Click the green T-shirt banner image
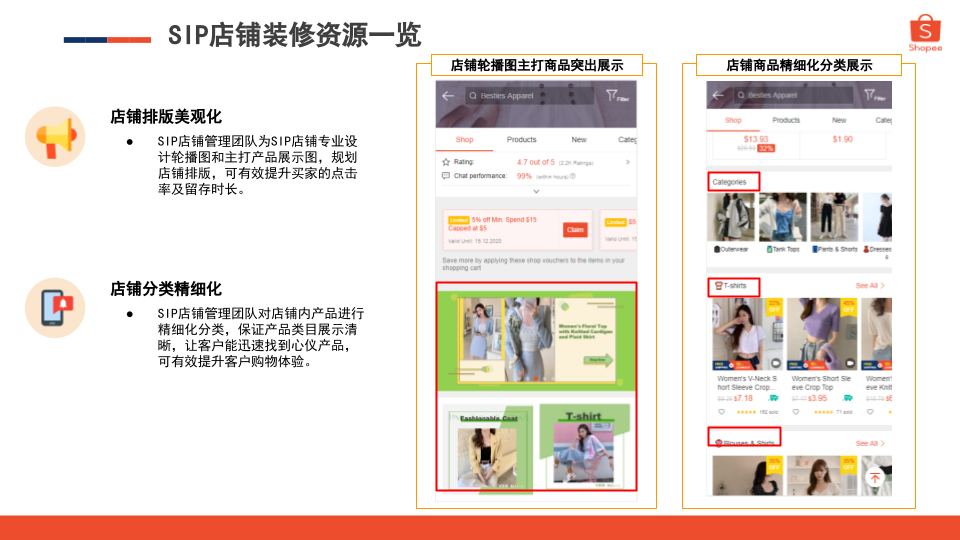Image resolution: width=960 pixels, height=540 pixels. [x=584, y=445]
